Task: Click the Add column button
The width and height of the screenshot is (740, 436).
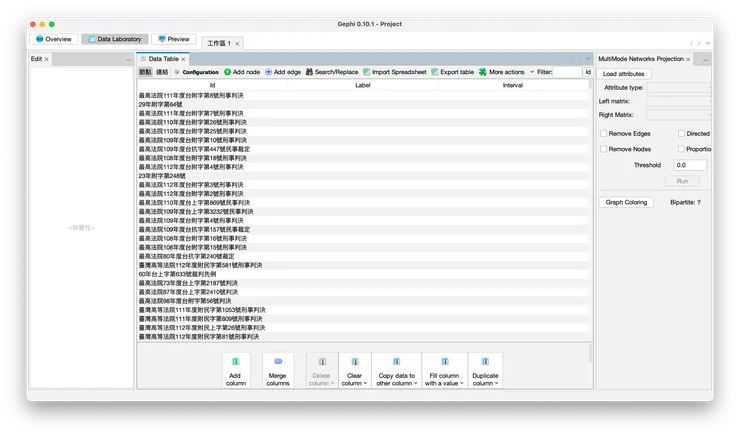Action: click(236, 371)
